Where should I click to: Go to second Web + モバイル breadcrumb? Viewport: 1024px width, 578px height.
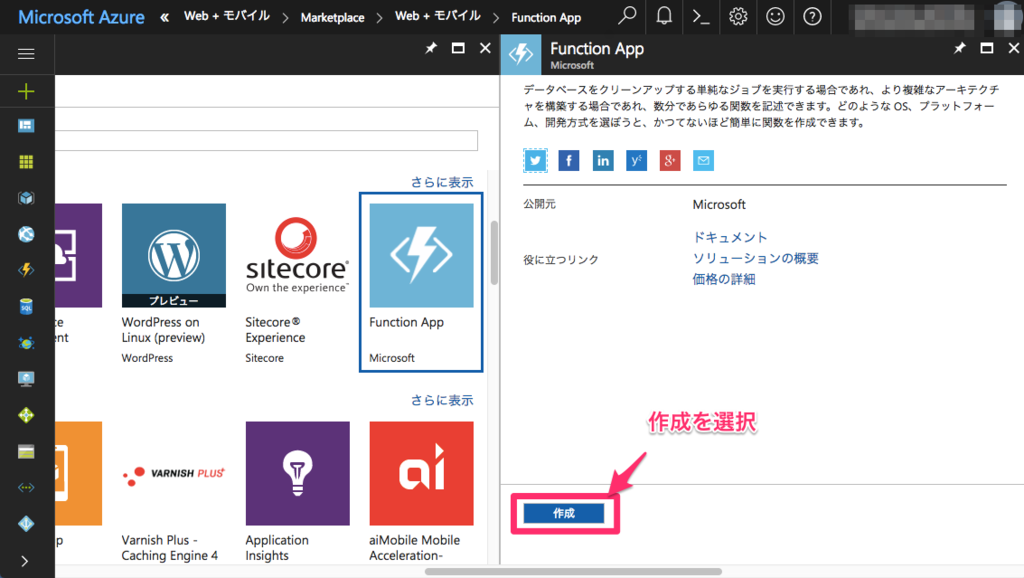click(438, 16)
